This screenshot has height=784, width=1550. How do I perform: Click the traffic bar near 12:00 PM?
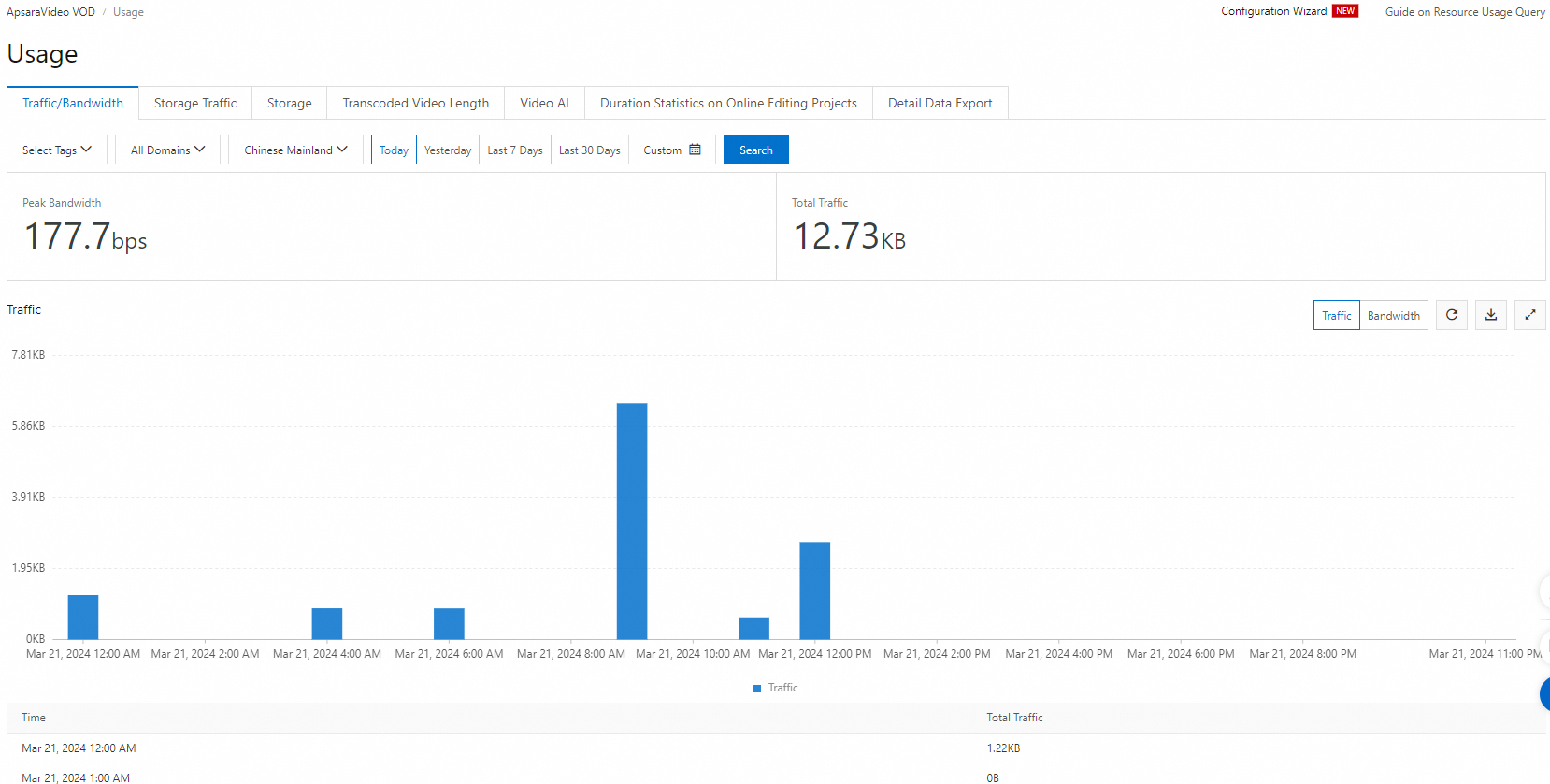click(x=815, y=591)
